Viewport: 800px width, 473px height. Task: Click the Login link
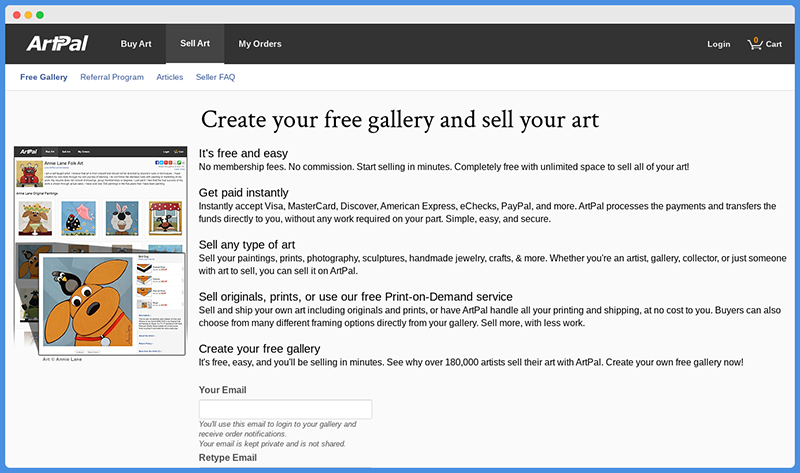pos(718,44)
